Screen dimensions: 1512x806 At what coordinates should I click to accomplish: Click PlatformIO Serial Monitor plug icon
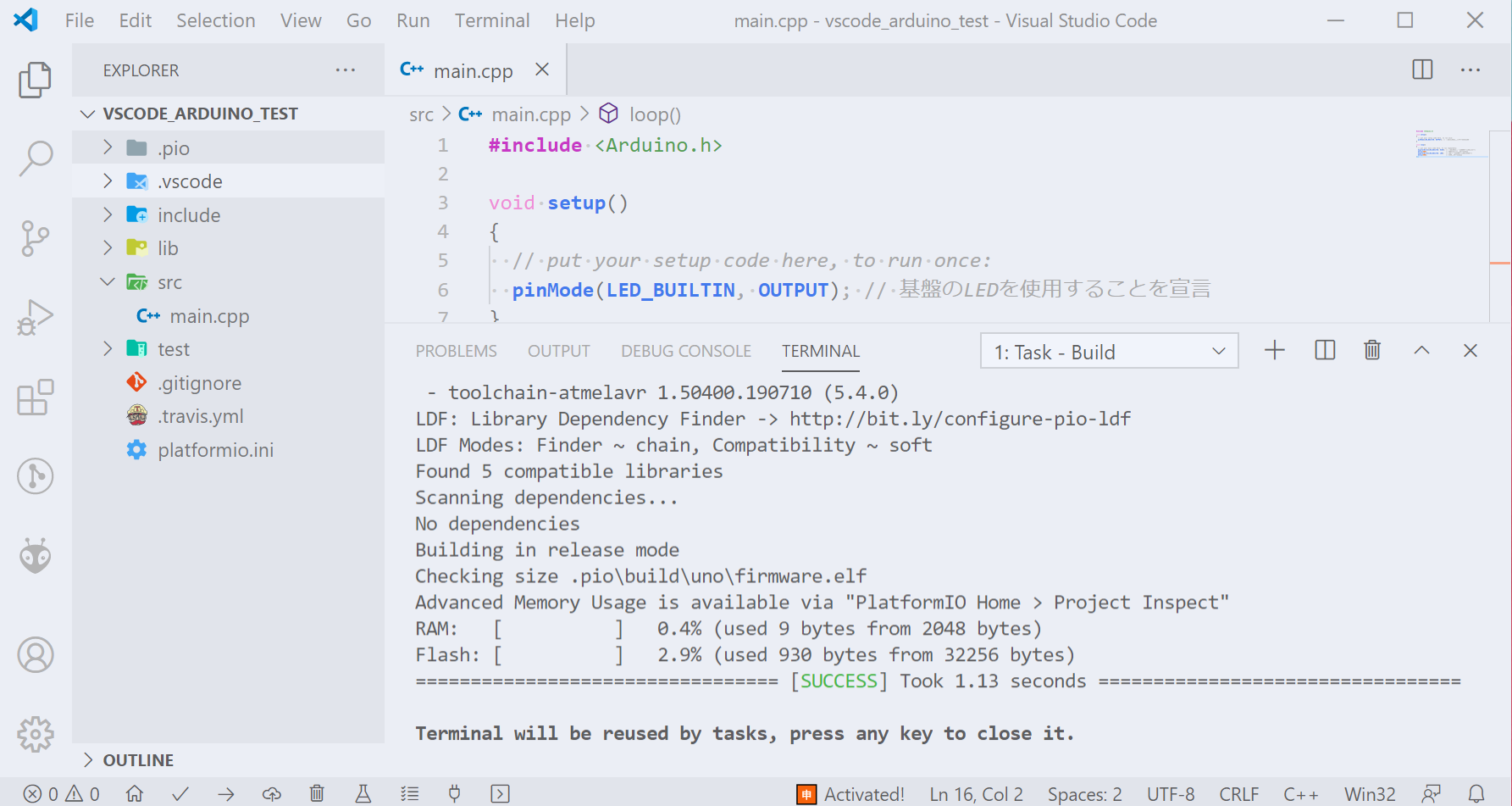(455, 793)
